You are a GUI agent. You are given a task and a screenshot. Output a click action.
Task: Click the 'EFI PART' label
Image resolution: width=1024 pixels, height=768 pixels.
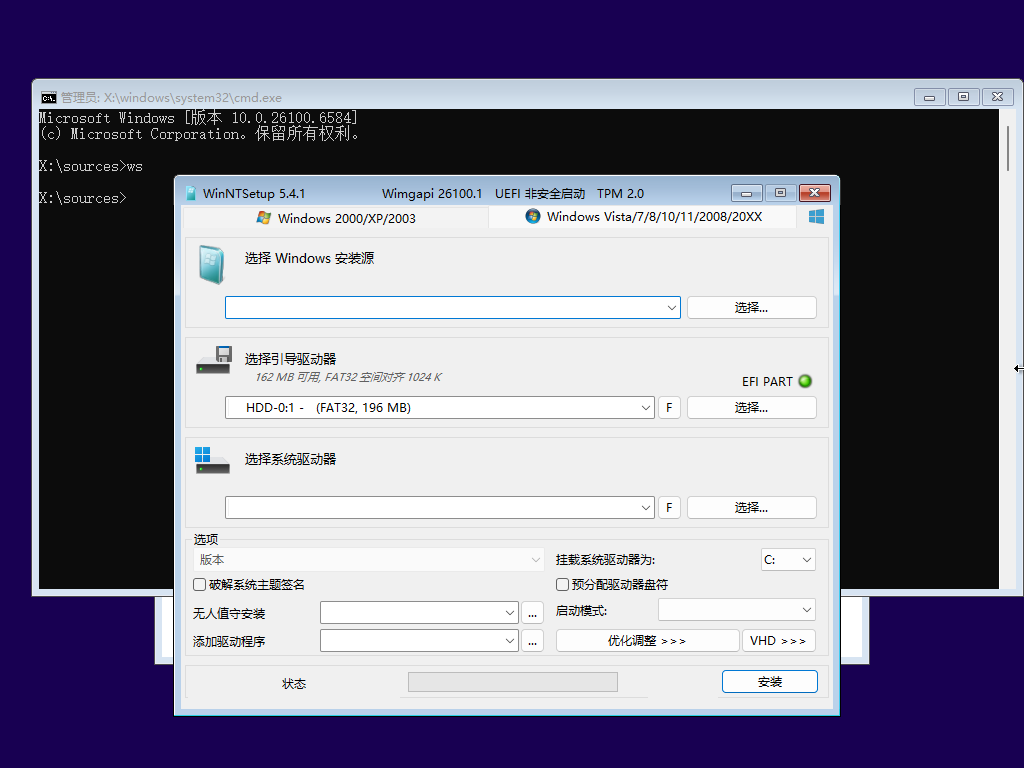pyautogui.click(x=767, y=381)
